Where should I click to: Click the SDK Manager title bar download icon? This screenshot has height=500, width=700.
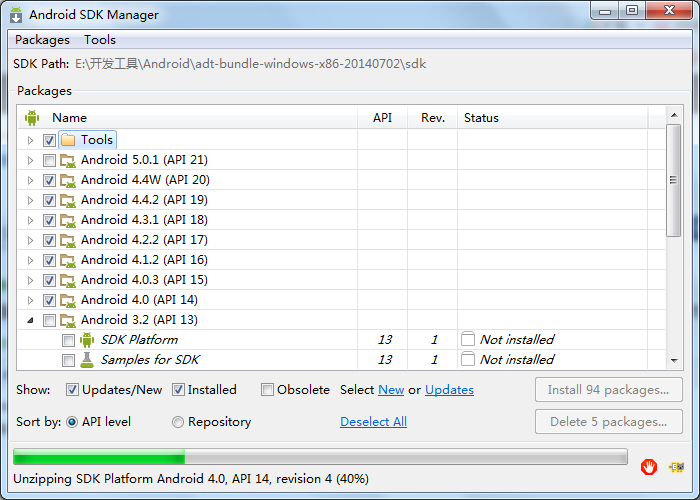(x=16, y=15)
